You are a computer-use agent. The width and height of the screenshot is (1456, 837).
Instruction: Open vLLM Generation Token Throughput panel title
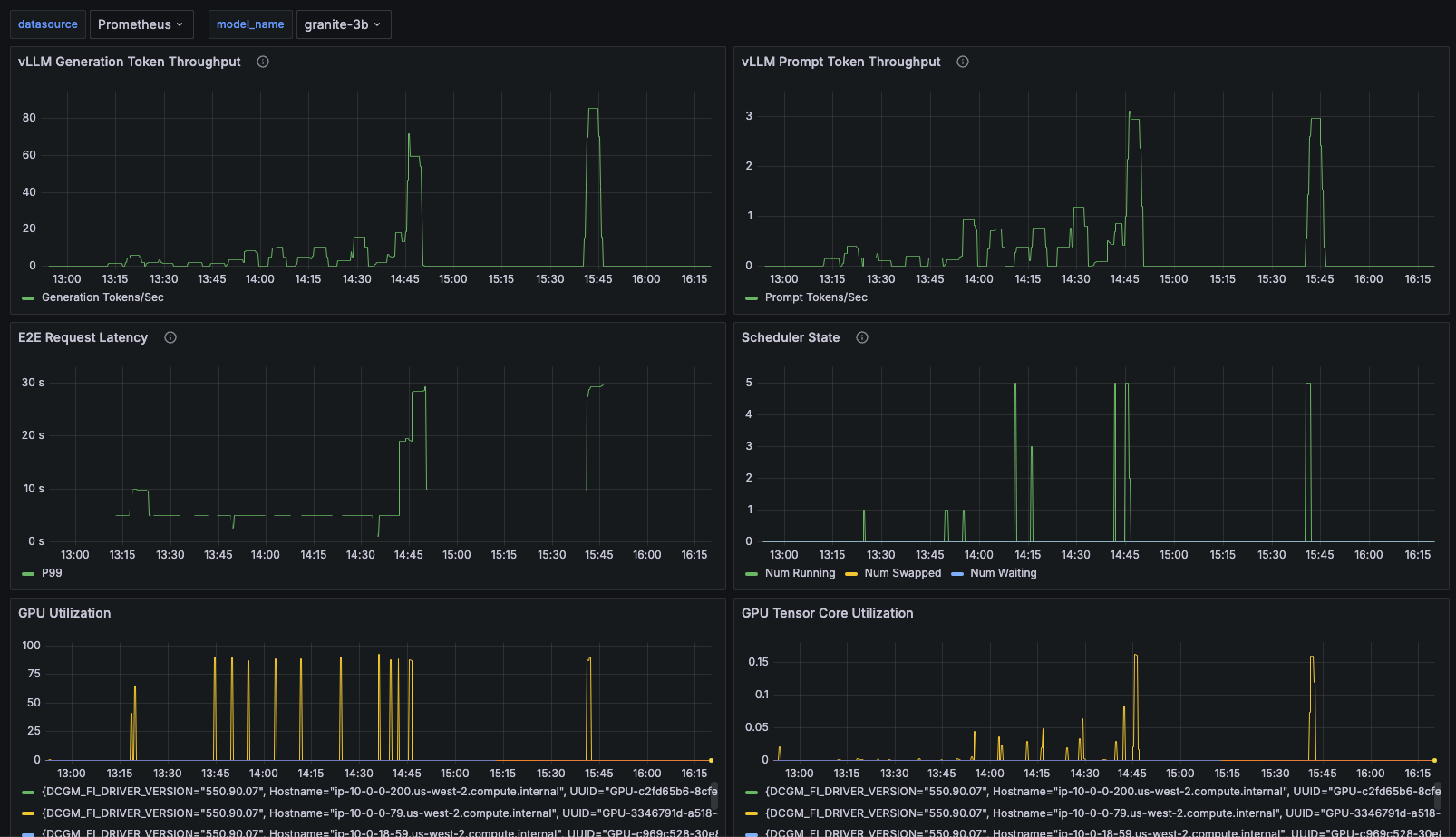tap(130, 62)
